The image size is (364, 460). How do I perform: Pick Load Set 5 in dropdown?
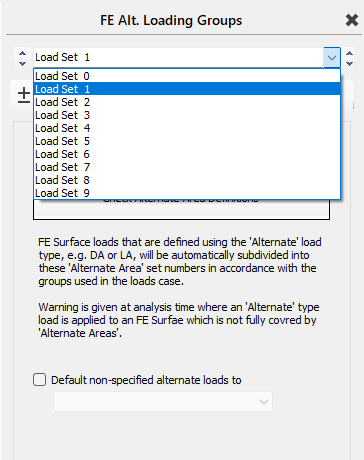click(x=187, y=141)
